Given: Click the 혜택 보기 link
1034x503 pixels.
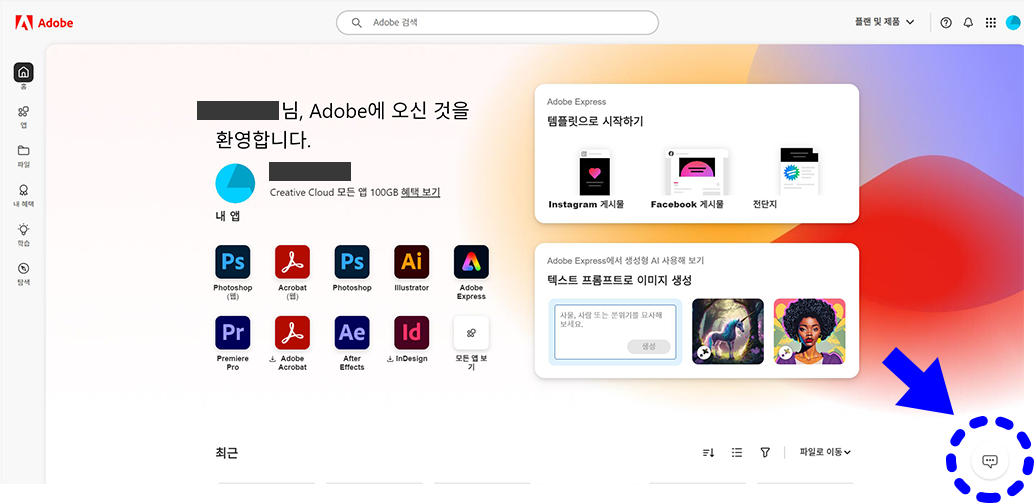Looking at the screenshot, I should (x=420, y=192).
